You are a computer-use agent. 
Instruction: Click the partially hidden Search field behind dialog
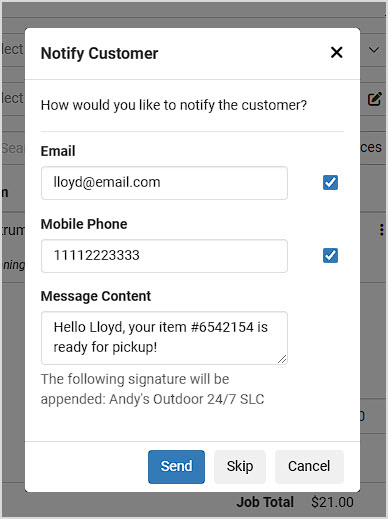click(13, 148)
